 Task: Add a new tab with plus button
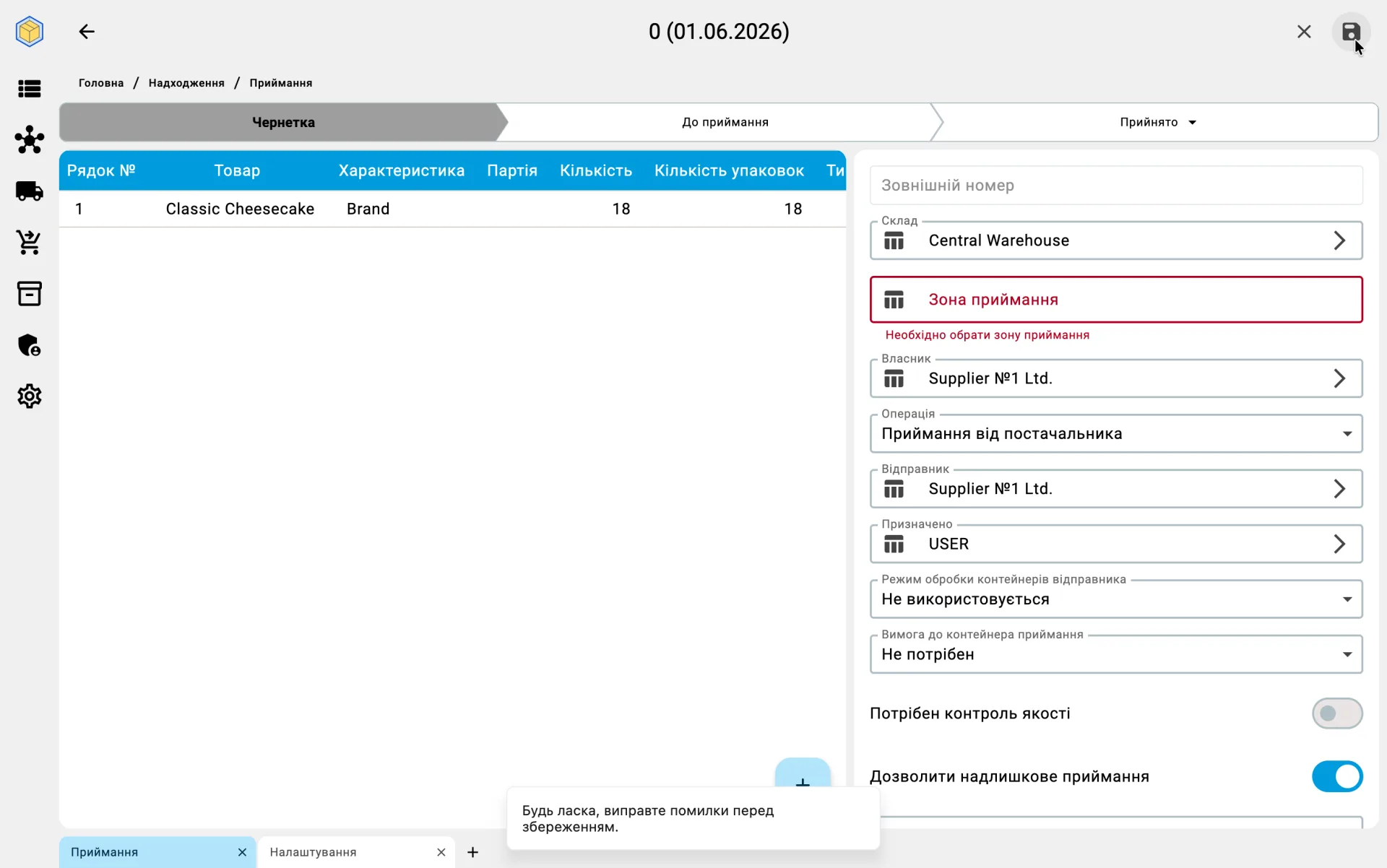pos(472,852)
